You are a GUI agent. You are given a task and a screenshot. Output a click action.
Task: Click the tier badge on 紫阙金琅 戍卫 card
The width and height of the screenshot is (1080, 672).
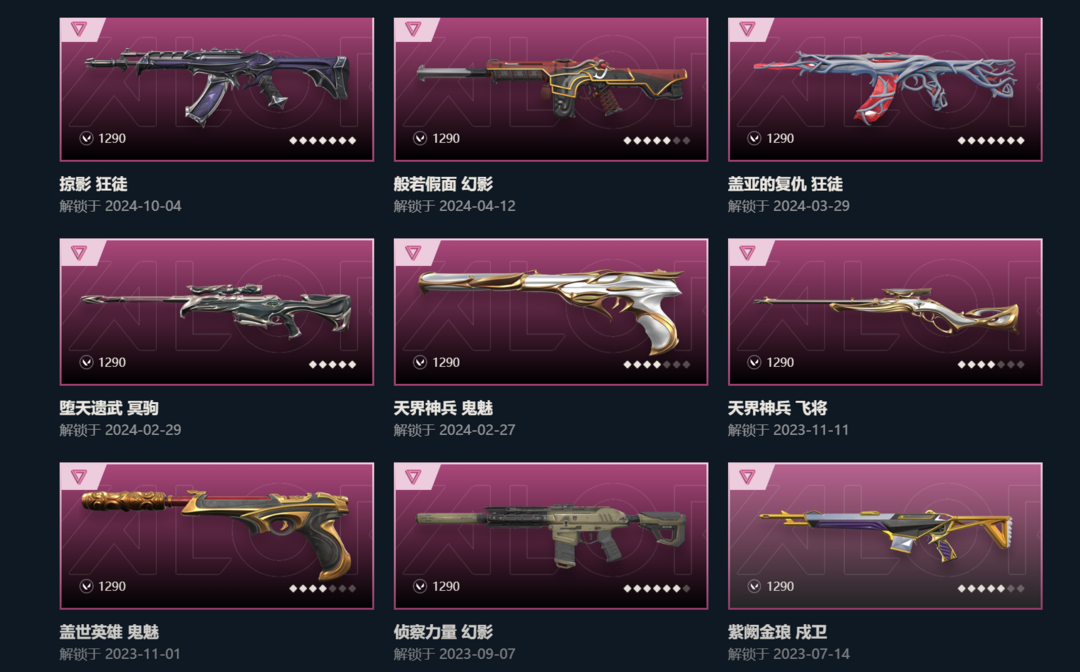point(747,476)
